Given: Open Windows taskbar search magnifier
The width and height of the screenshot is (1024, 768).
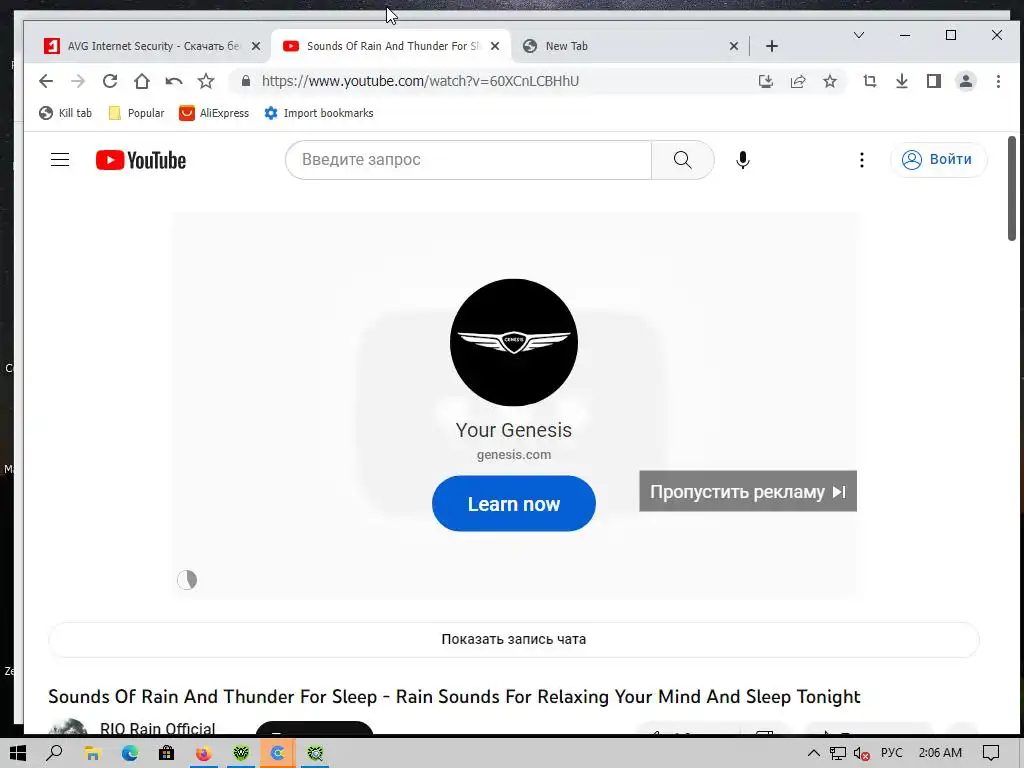Looking at the screenshot, I should click(x=55, y=753).
